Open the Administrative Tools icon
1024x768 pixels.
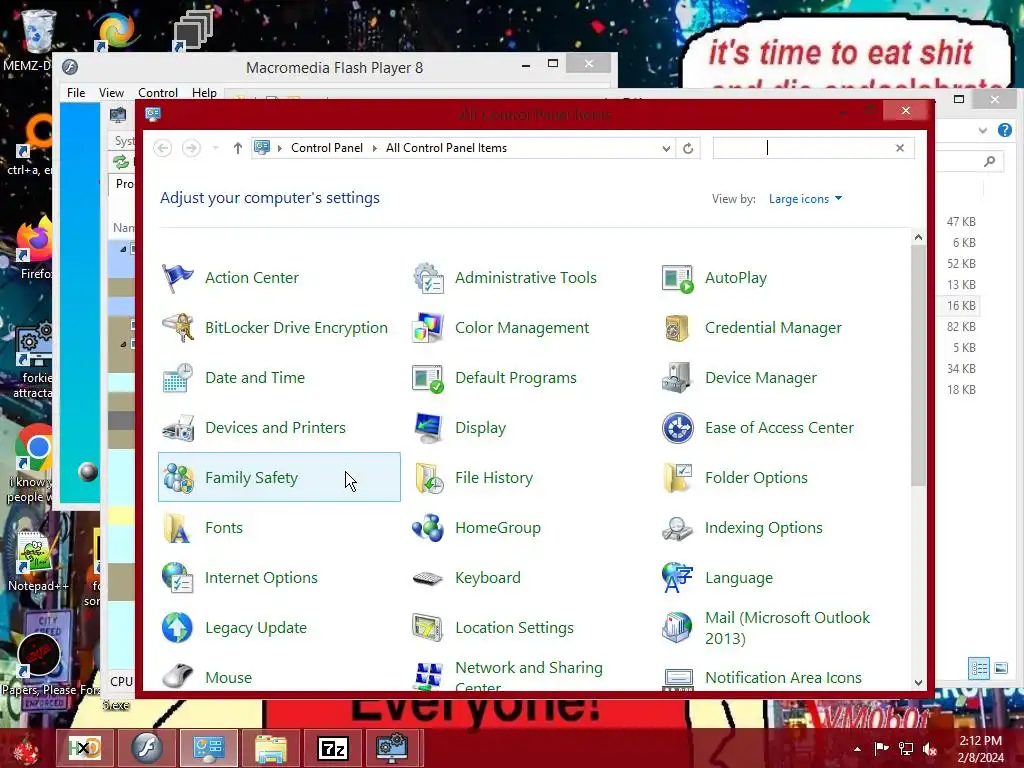pos(428,278)
